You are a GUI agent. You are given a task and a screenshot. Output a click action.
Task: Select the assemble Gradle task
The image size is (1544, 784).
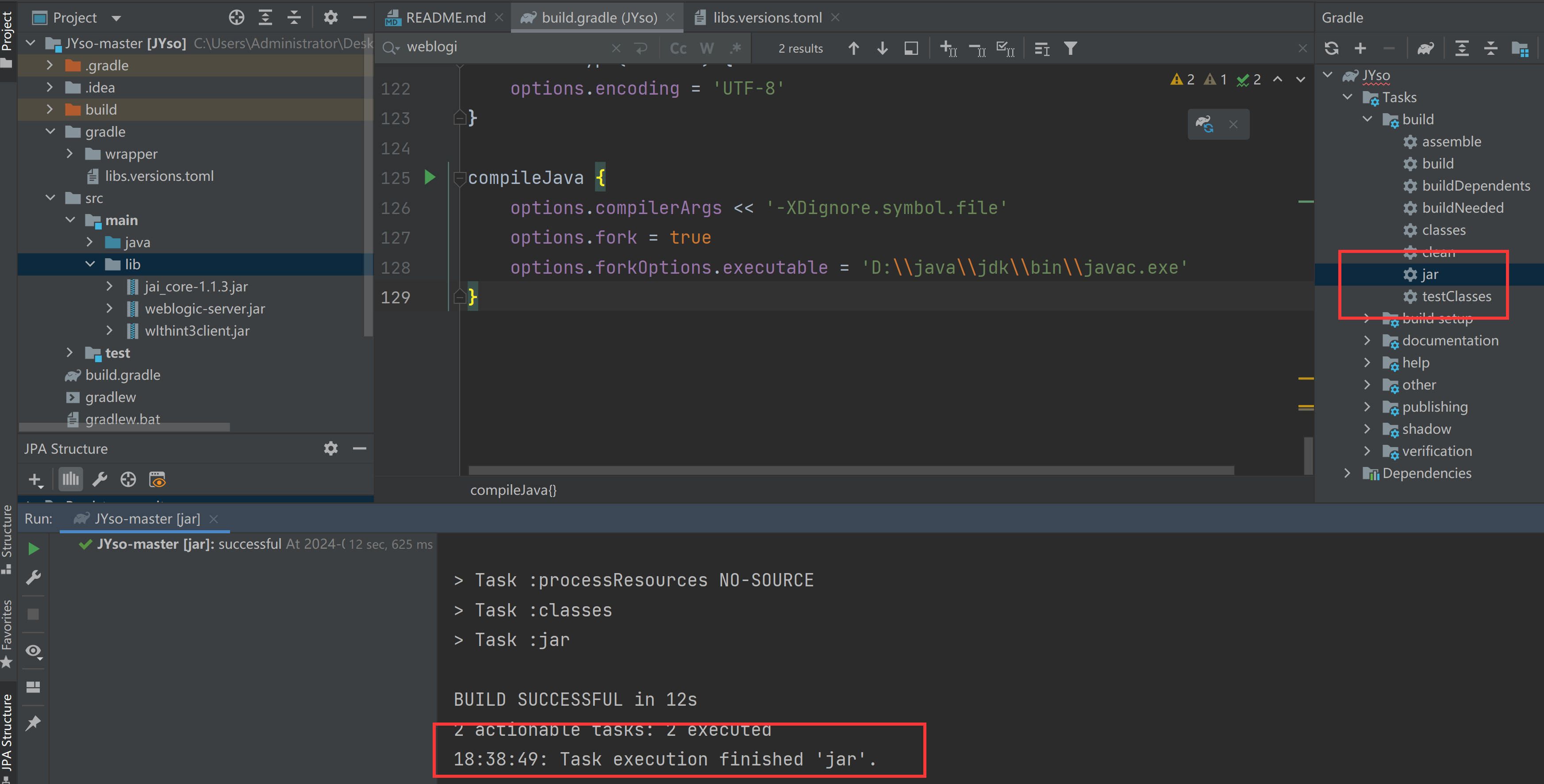tap(1451, 142)
